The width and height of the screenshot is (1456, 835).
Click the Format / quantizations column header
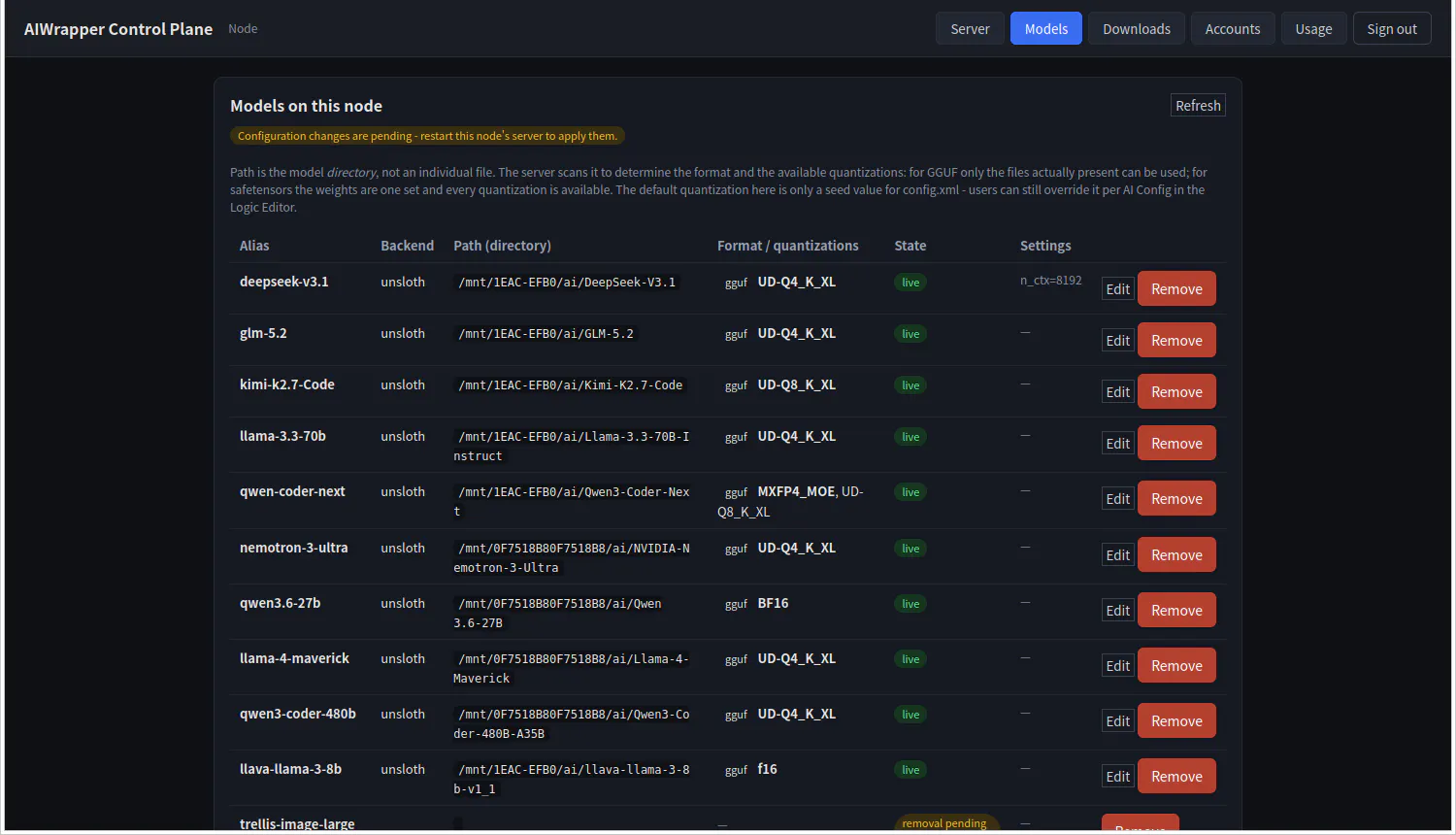[787, 246]
